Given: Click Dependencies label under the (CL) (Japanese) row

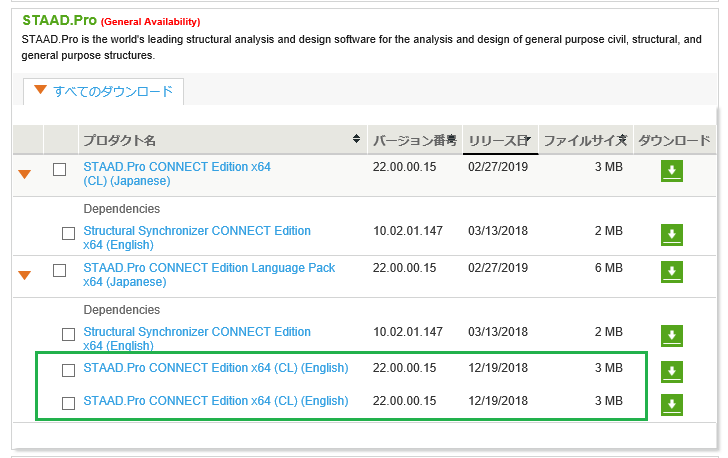Looking at the screenshot, I should pyautogui.click(x=122, y=209).
